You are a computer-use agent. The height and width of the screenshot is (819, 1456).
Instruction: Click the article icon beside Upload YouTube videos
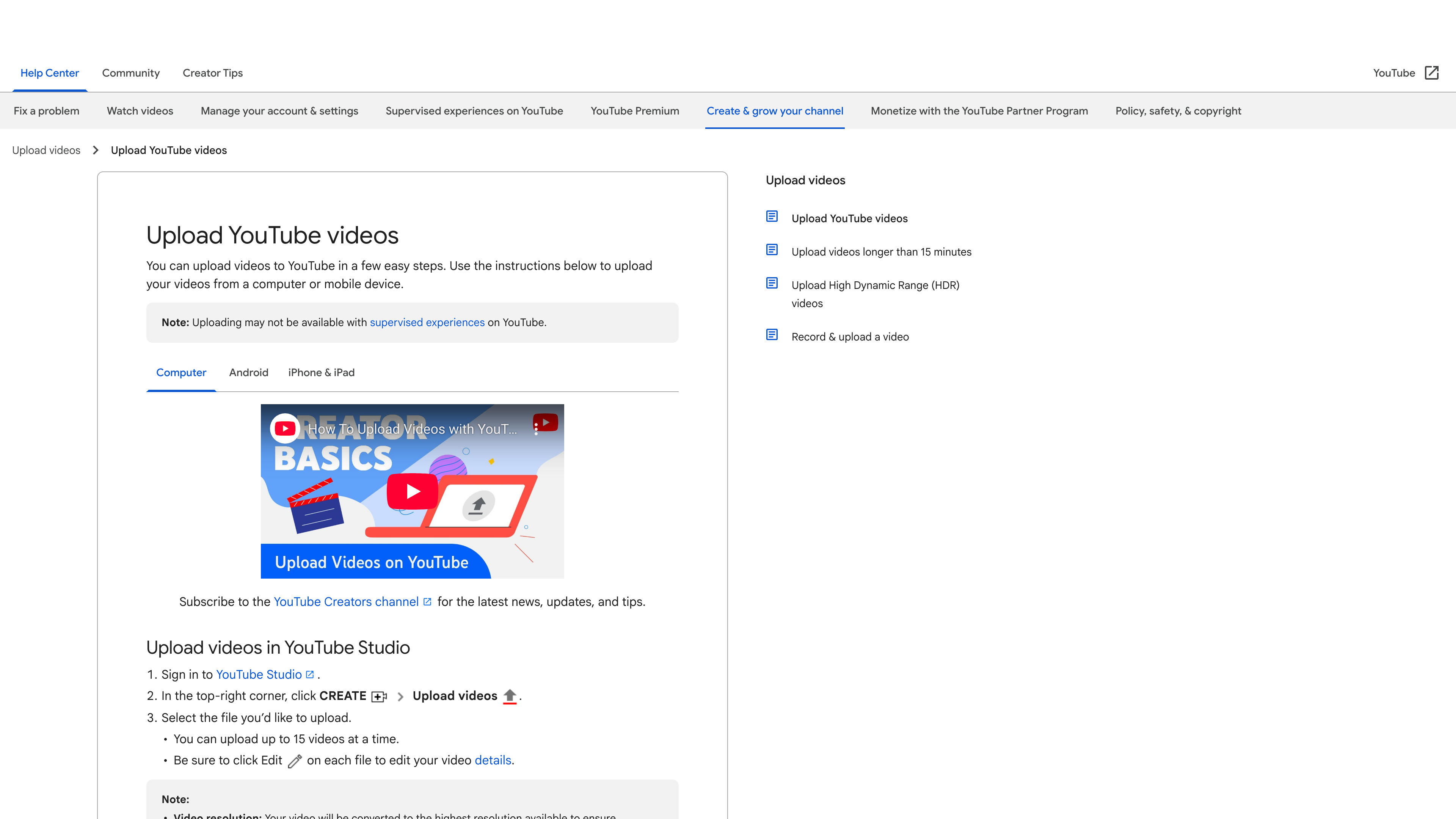click(772, 217)
